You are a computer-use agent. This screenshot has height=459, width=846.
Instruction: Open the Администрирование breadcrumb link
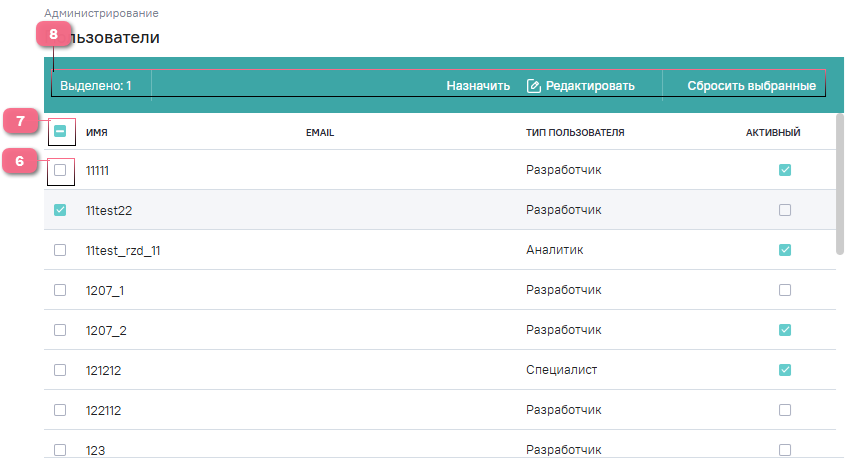(101, 14)
